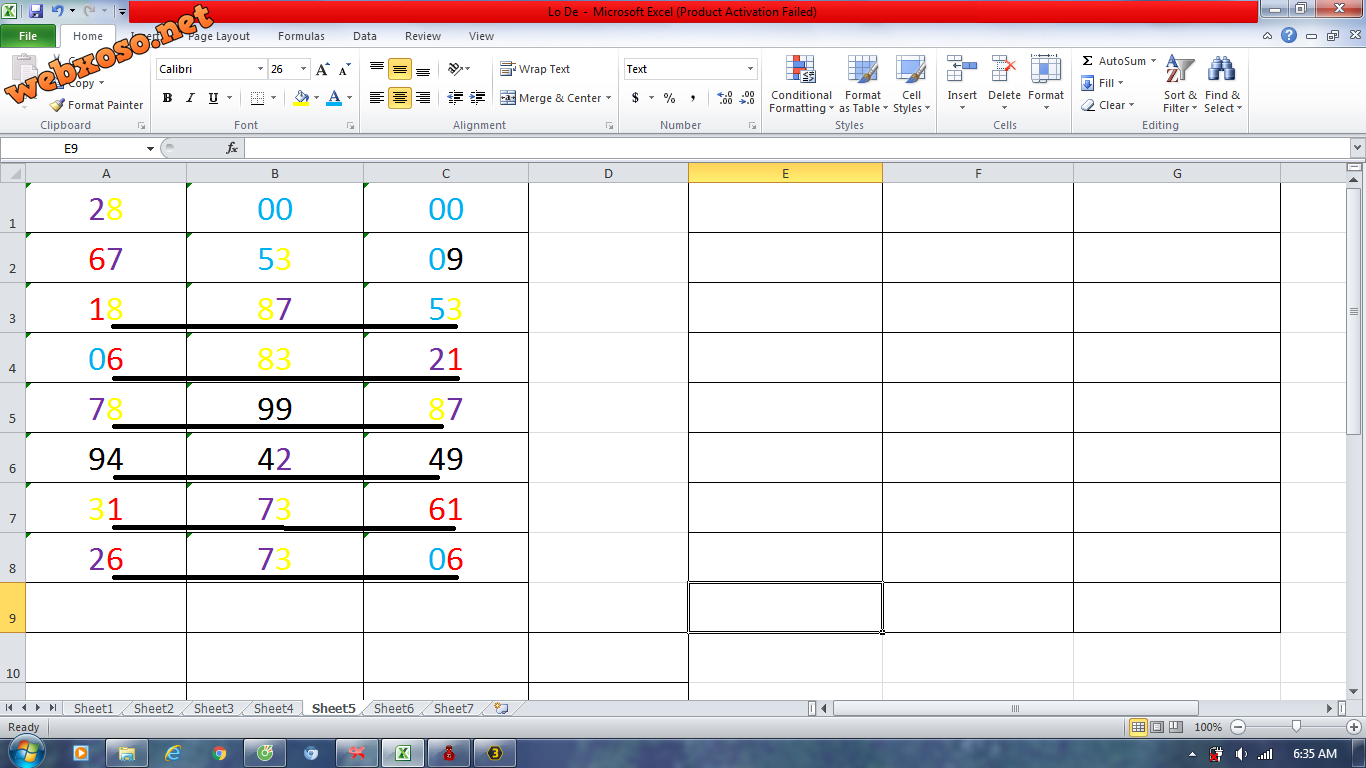Click the AutoSum sigma icon
1366x768 pixels.
(x=1088, y=61)
